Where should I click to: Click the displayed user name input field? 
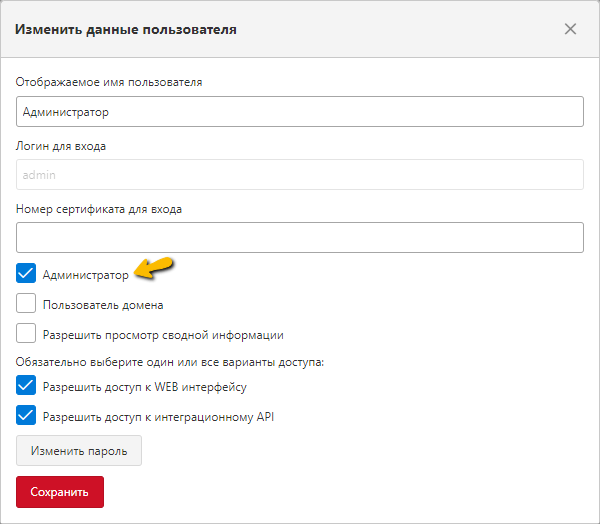300,111
